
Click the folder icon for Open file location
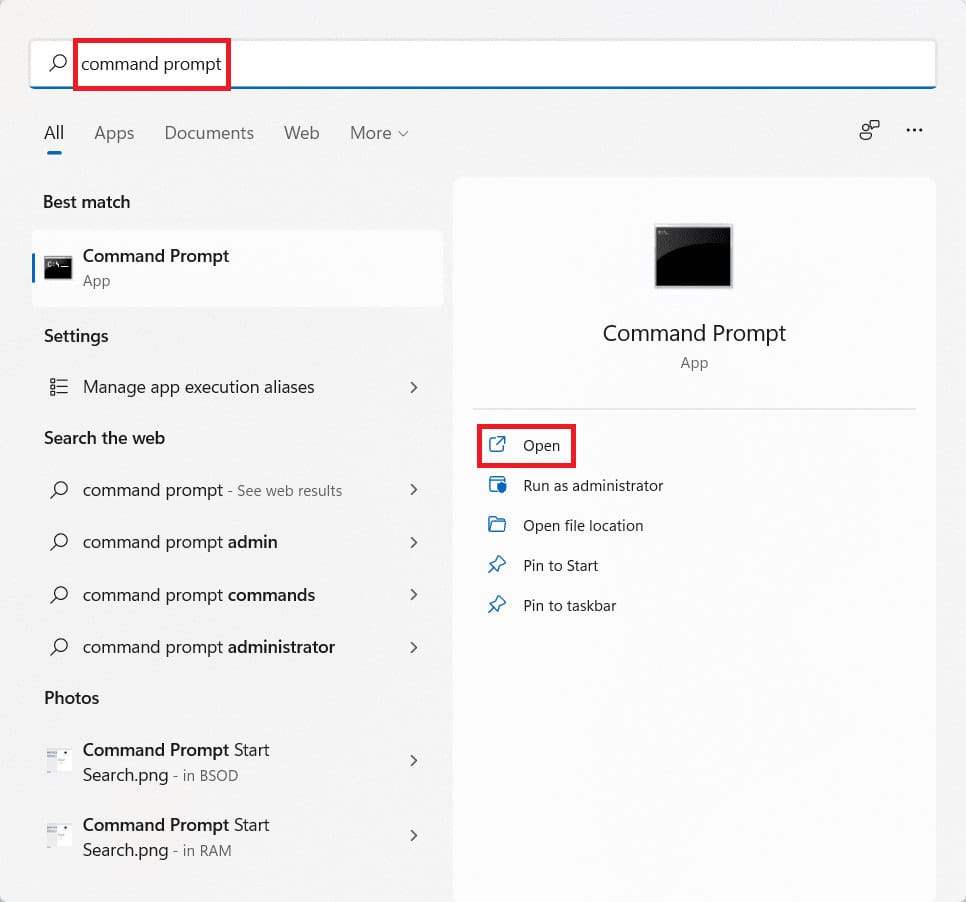[497, 524]
